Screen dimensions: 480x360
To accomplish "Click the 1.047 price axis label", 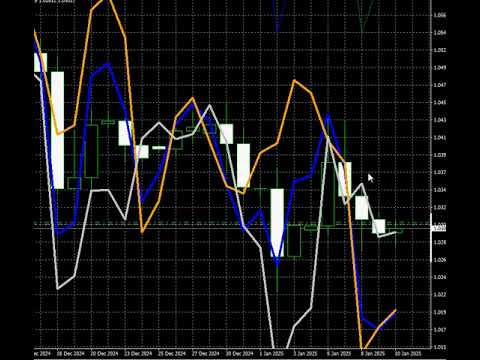I will pos(439,85).
